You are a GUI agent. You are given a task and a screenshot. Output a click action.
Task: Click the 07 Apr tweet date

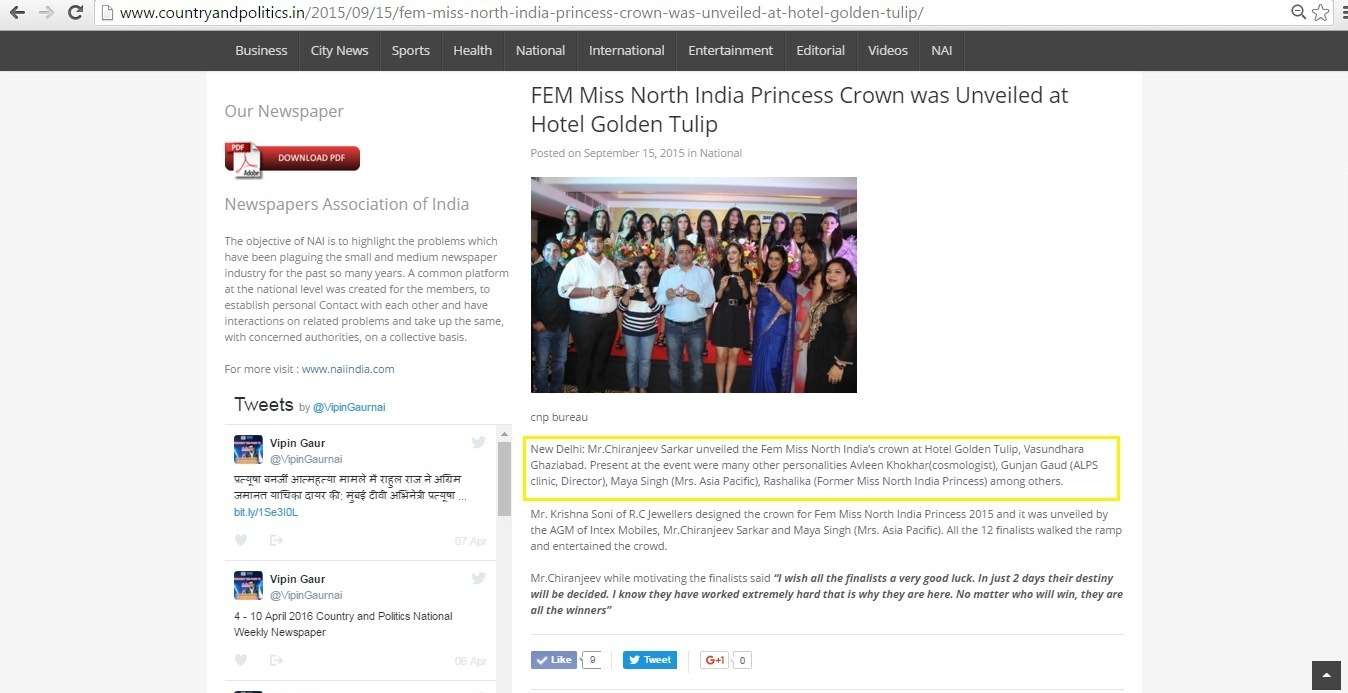click(x=470, y=541)
